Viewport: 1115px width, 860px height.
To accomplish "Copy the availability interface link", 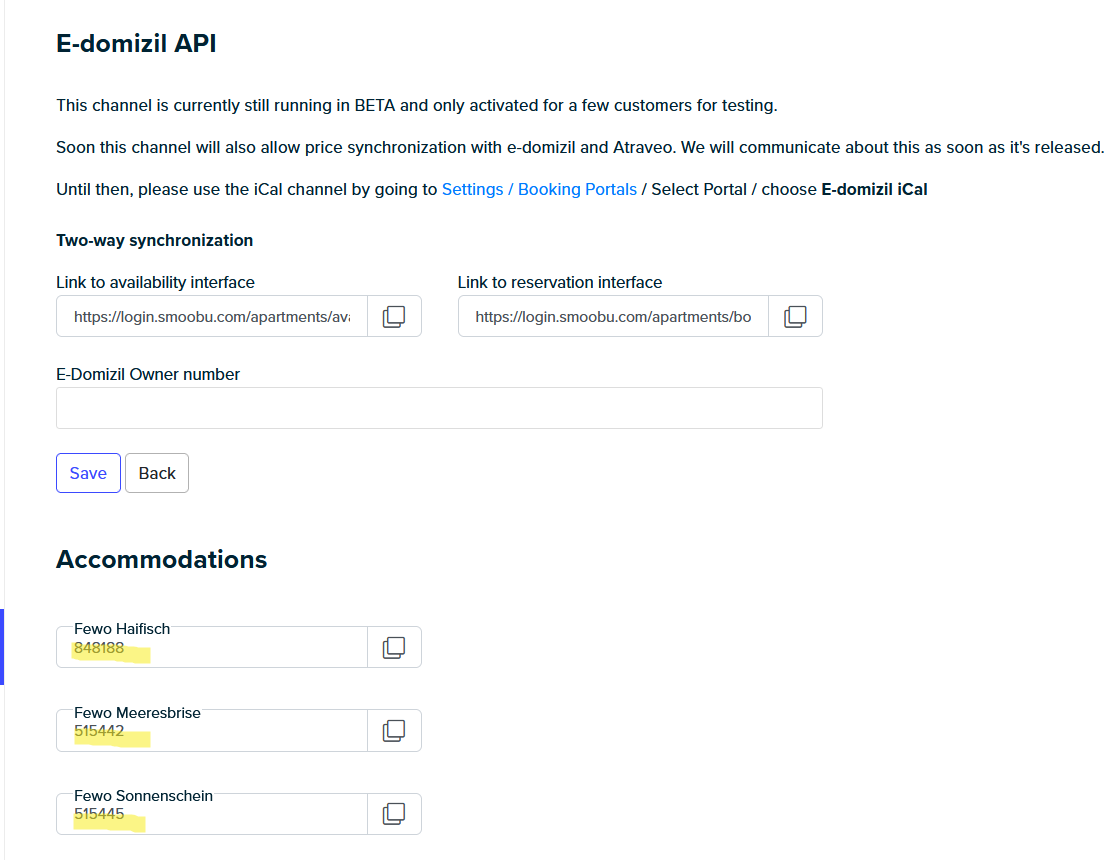I will tap(394, 317).
